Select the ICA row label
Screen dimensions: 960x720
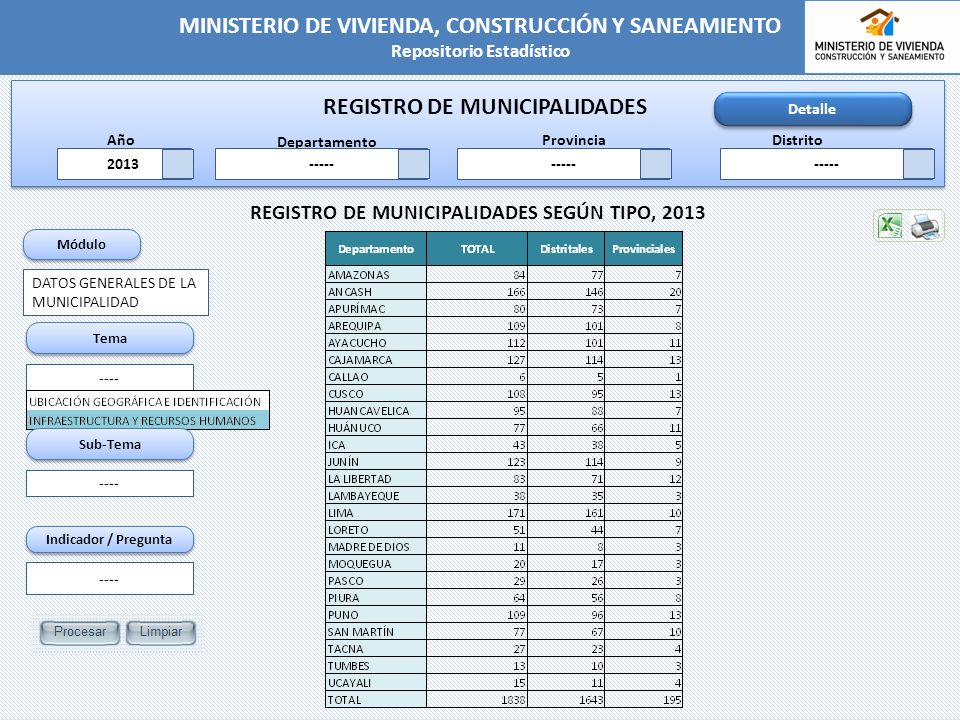(x=376, y=444)
